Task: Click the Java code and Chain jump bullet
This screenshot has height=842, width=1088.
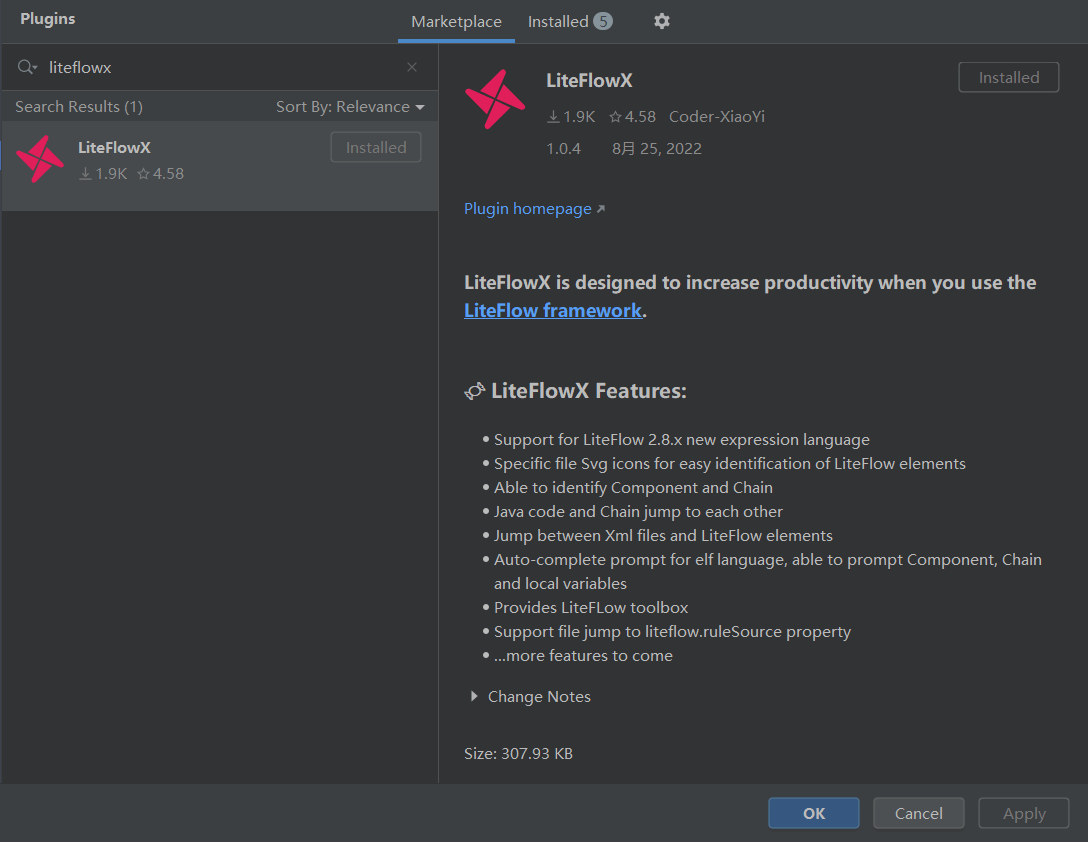Action: (638, 512)
